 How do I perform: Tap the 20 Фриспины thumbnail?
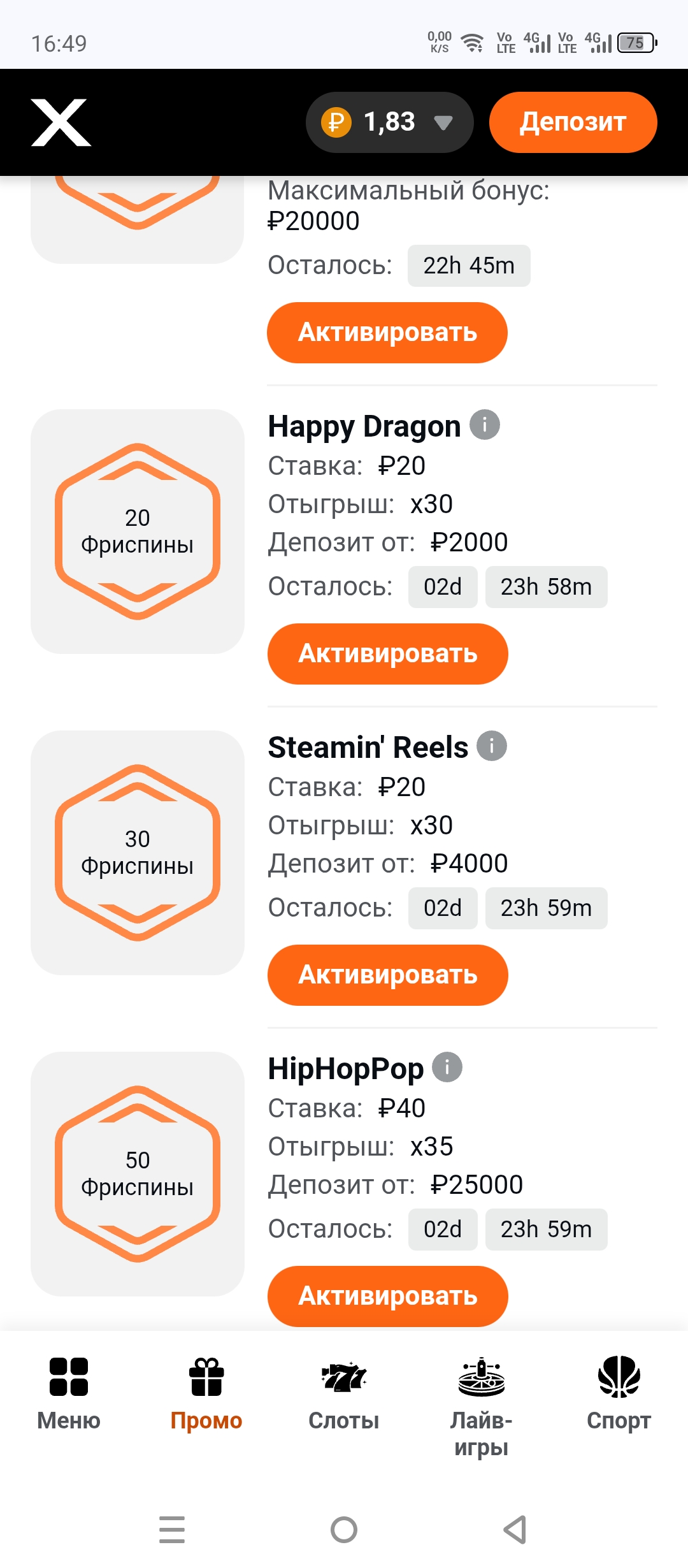coord(138,532)
